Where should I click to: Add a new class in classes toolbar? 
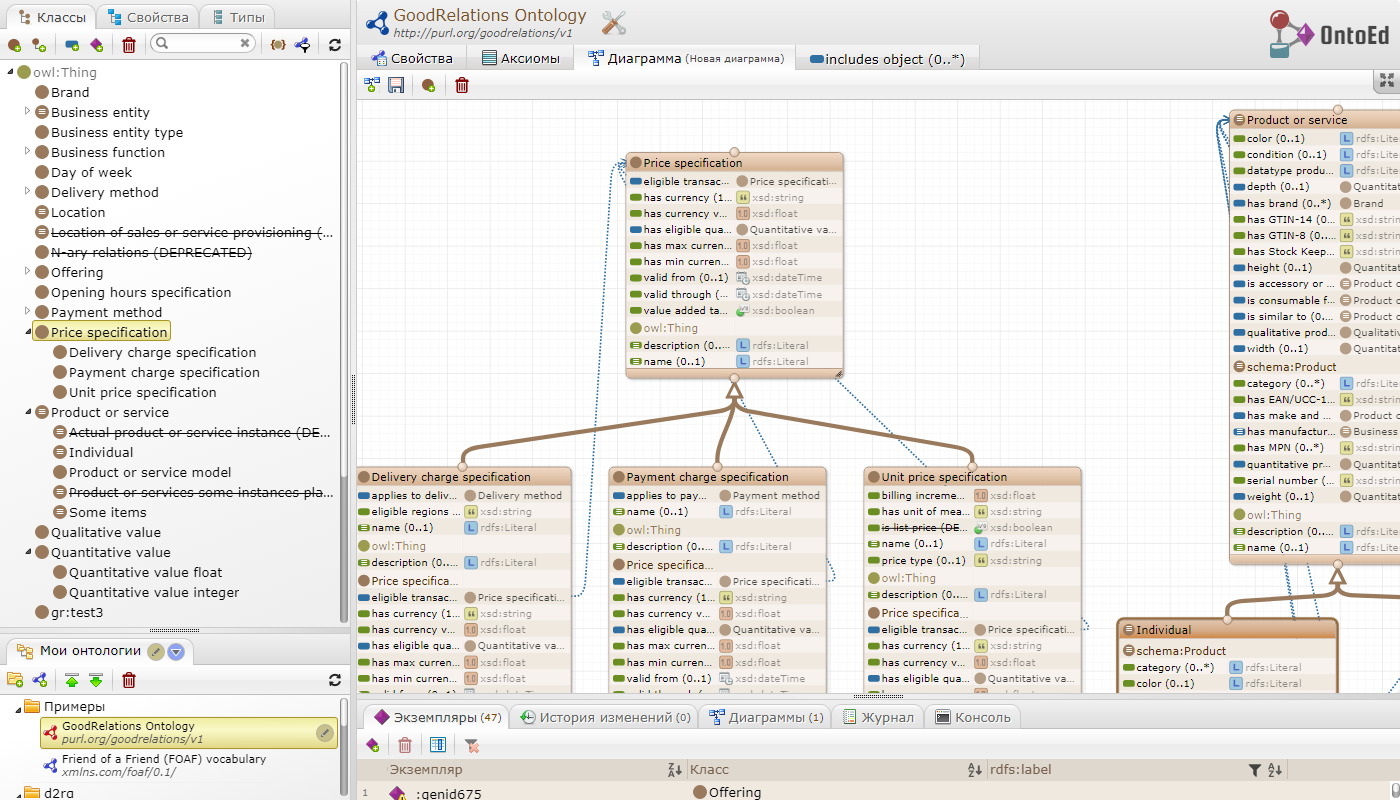(x=14, y=45)
